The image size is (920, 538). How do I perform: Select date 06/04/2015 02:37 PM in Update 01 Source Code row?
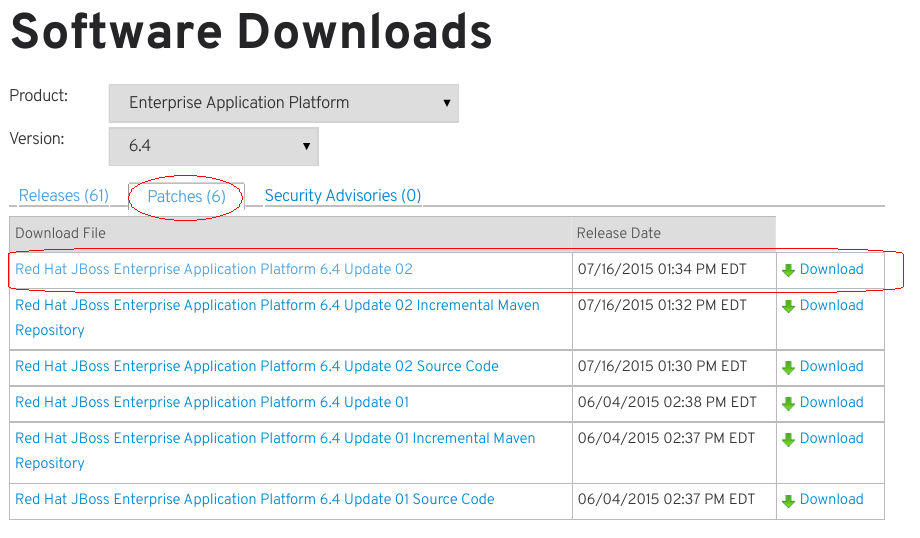pyautogui.click(x=666, y=499)
